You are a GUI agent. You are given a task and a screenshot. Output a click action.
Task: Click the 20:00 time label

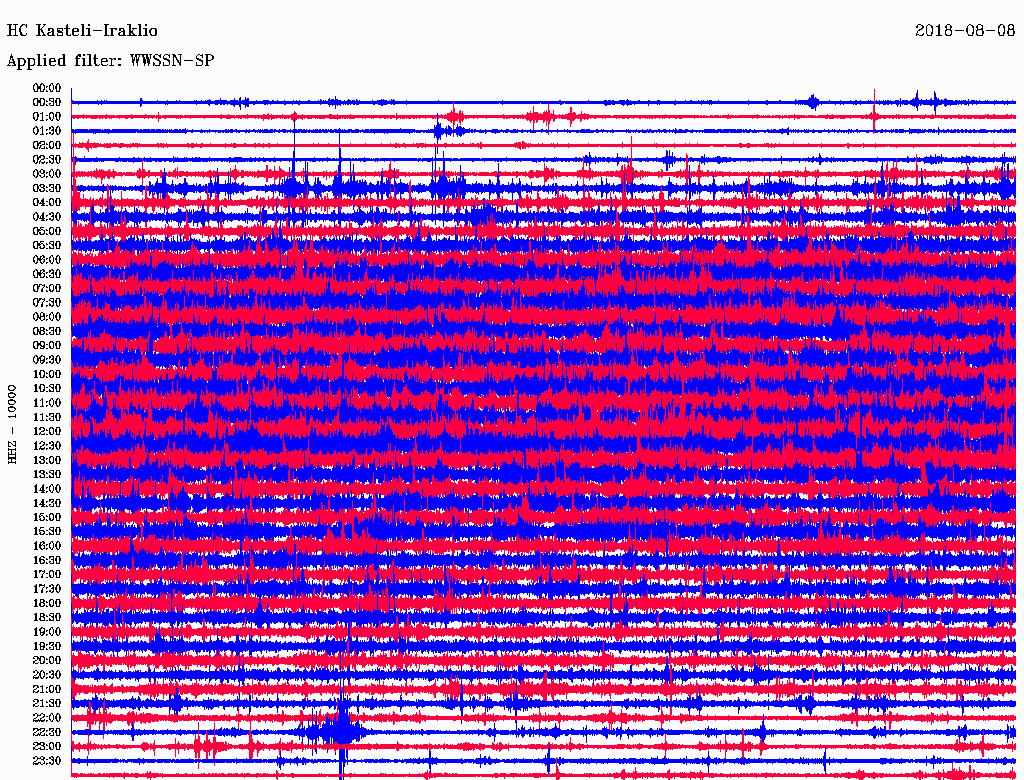point(47,660)
